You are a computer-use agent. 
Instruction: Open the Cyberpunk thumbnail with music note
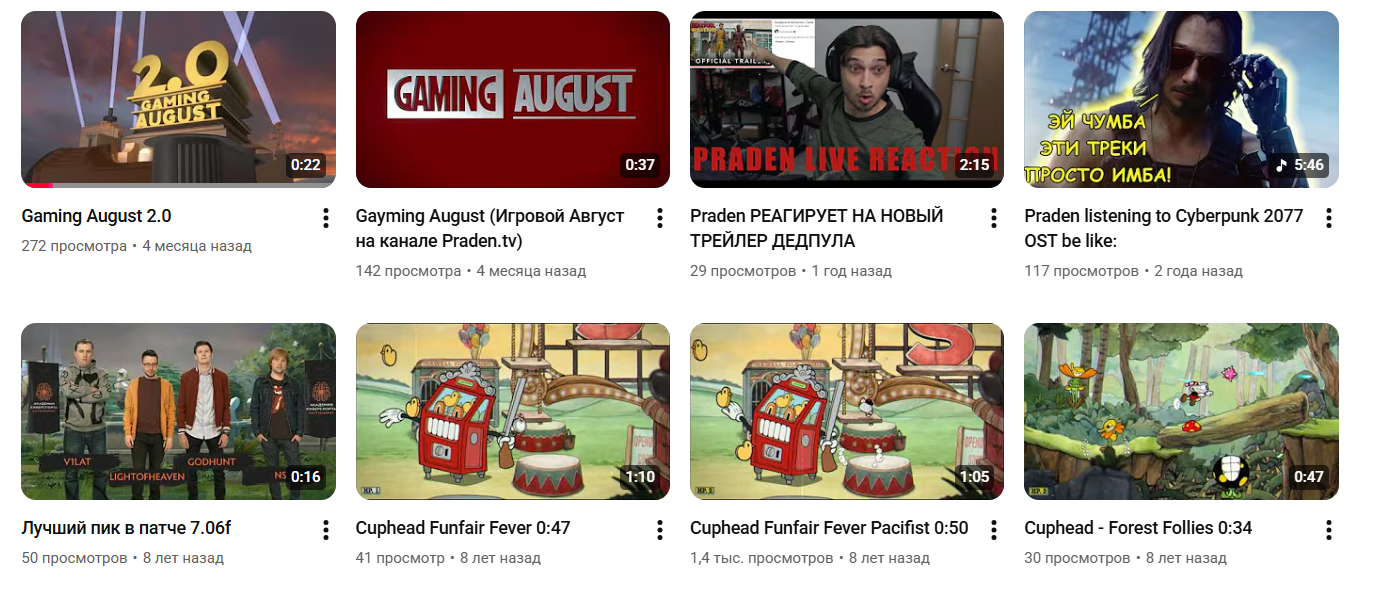[x=1181, y=99]
